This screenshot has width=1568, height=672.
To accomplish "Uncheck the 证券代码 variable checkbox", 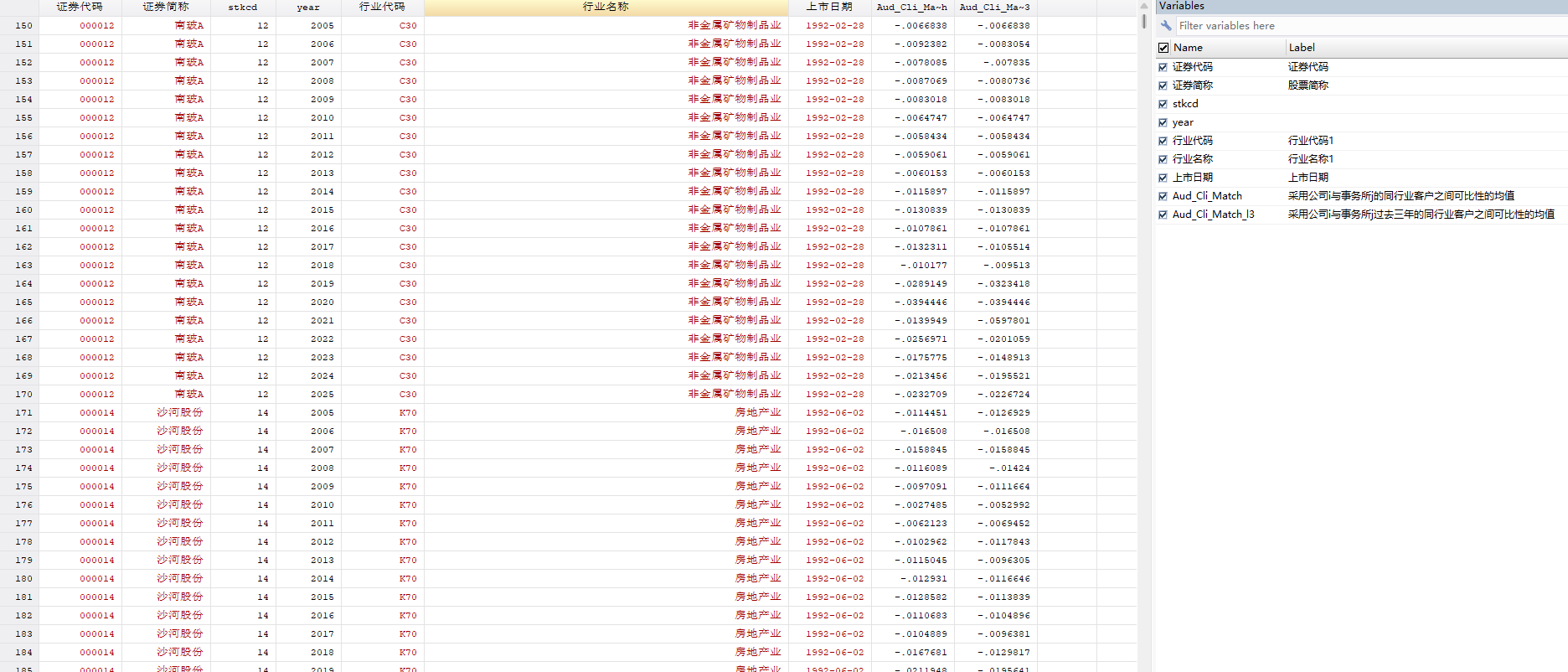I will pos(1163,67).
